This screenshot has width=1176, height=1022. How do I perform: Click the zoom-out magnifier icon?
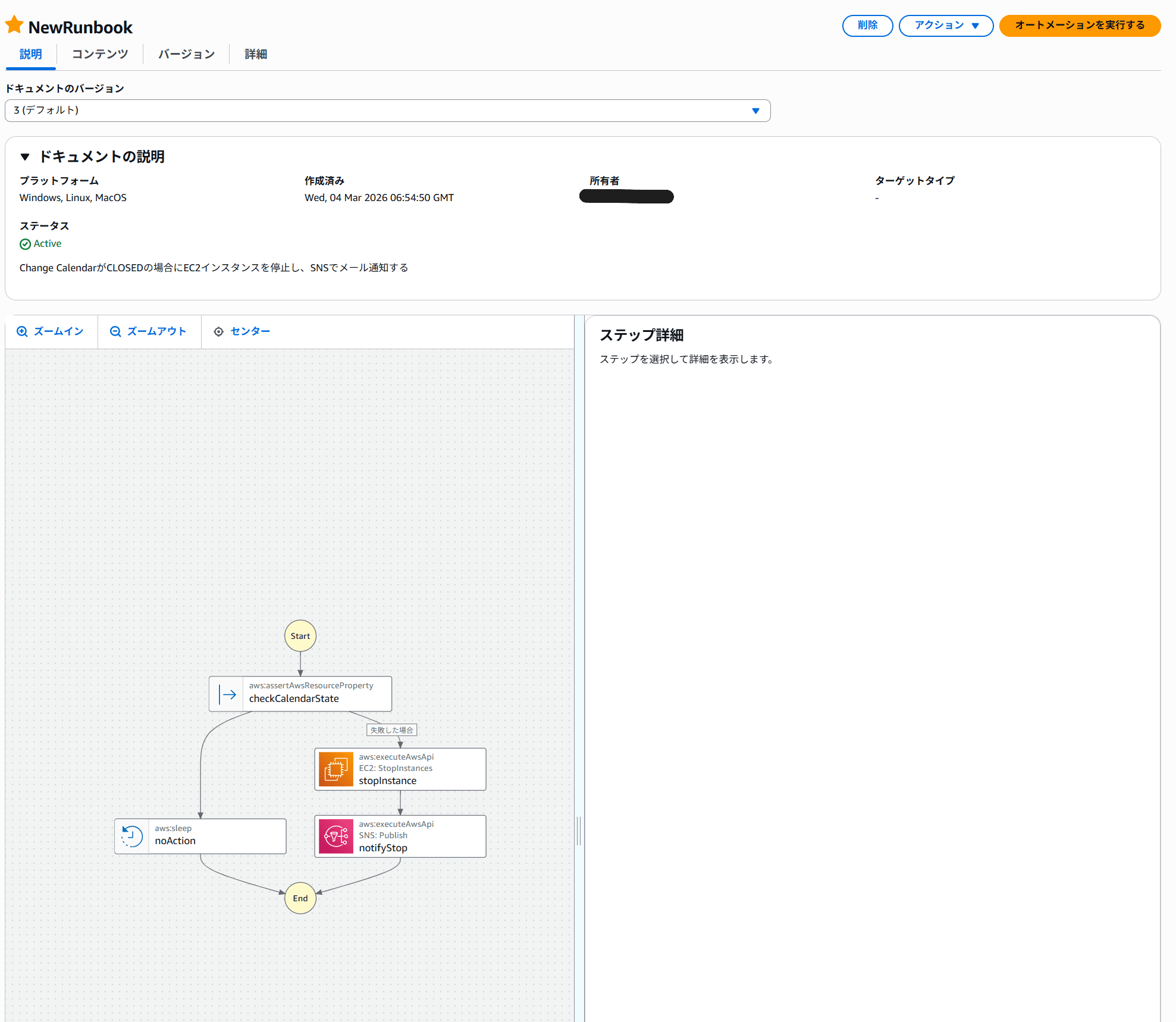115,331
